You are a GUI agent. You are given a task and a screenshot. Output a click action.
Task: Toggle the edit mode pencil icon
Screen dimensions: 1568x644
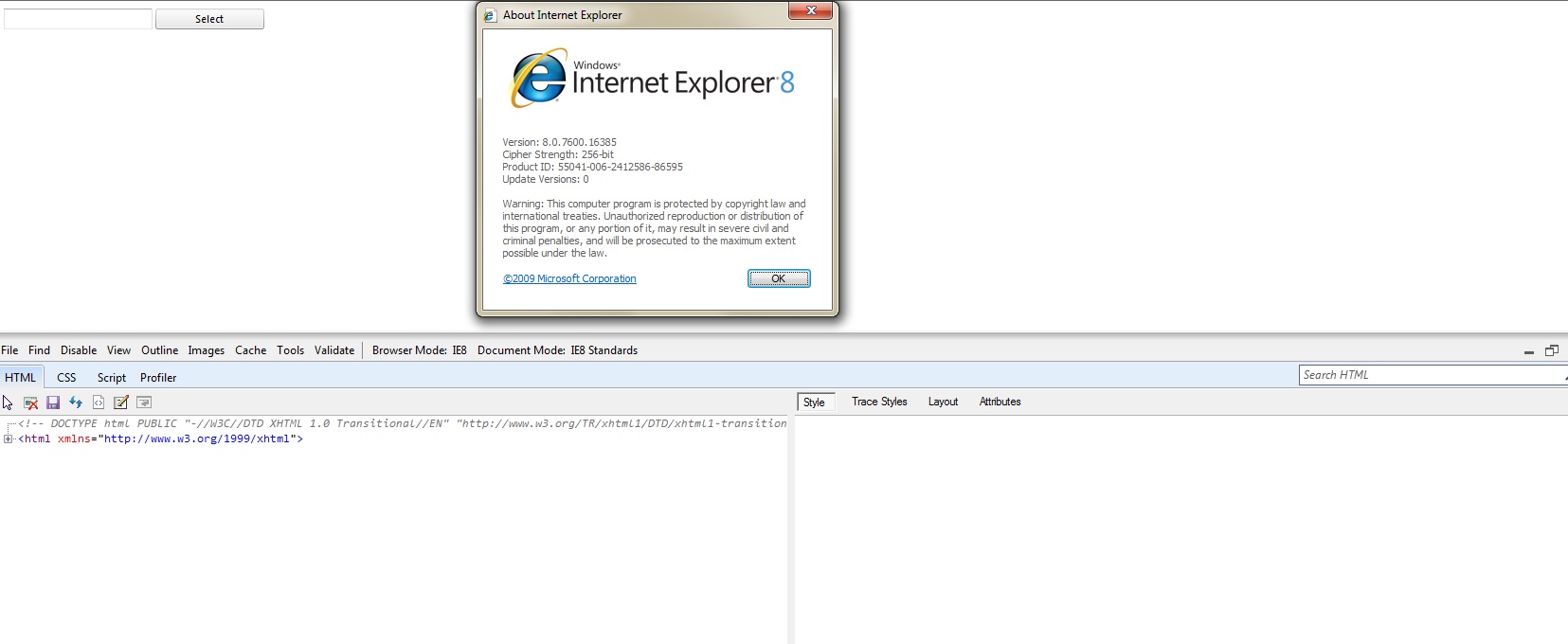pyautogui.click(x=121, y=402)
